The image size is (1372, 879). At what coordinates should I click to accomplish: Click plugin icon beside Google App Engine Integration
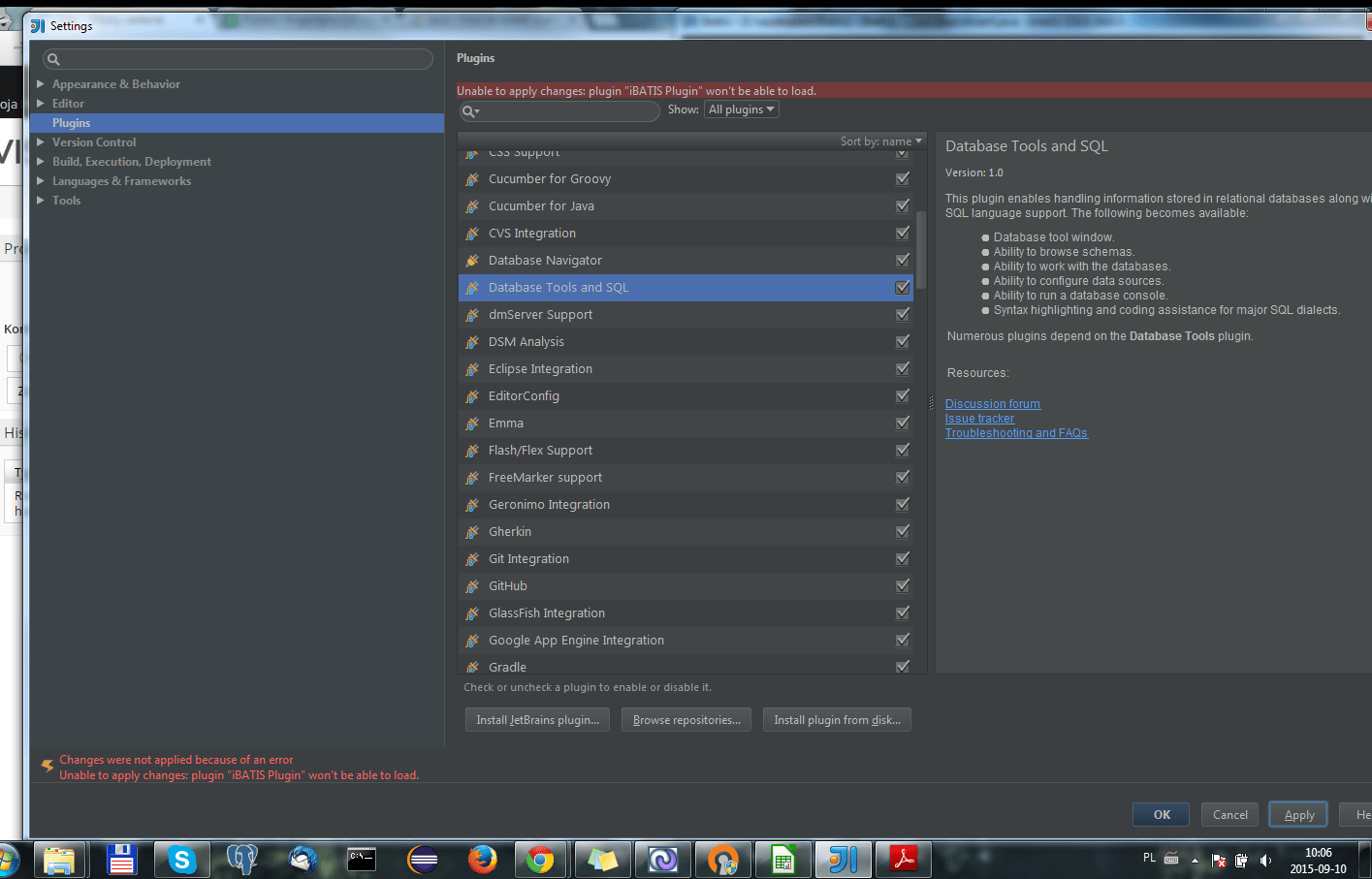[x=472, y=641]
